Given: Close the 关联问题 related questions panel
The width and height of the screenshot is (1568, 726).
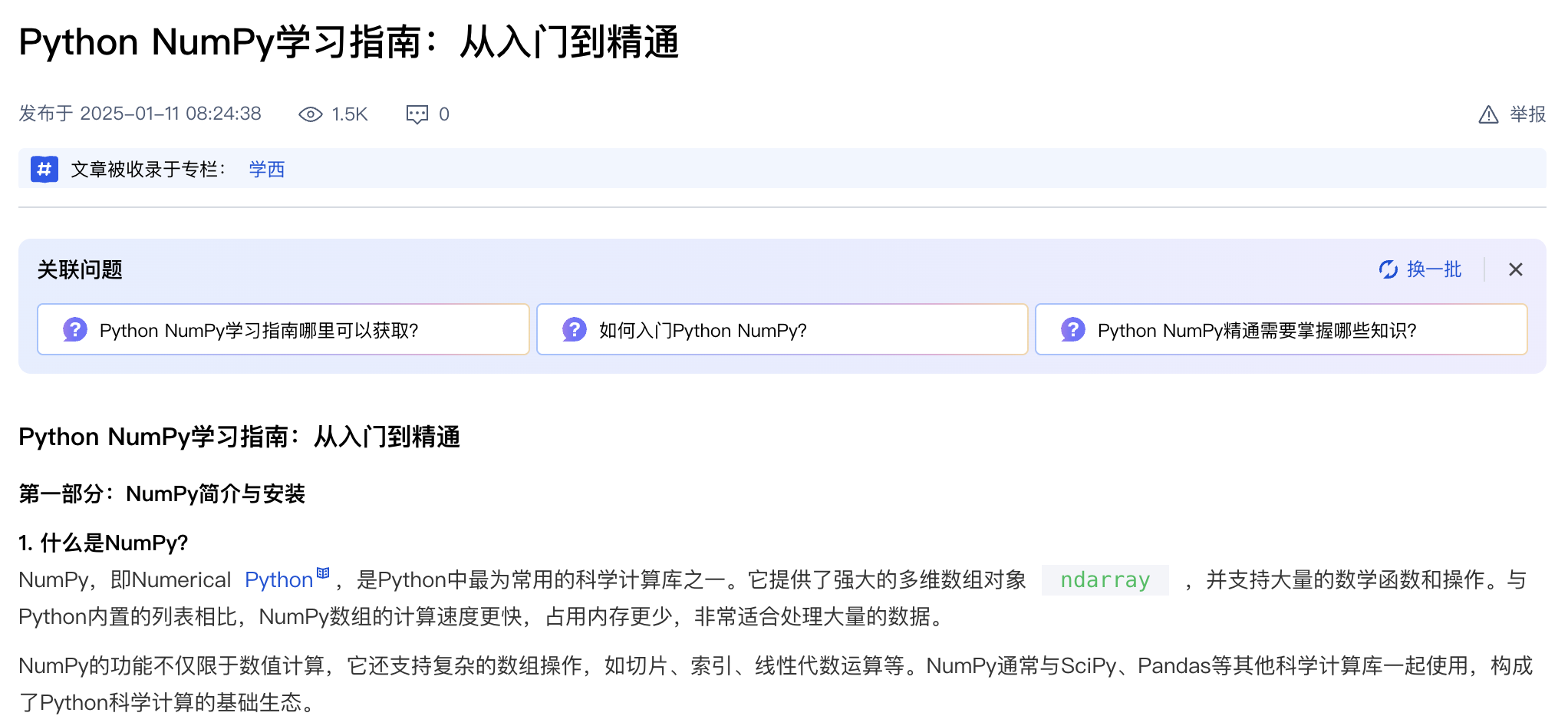Looking at the screenshot, I should coord(1515,269).
